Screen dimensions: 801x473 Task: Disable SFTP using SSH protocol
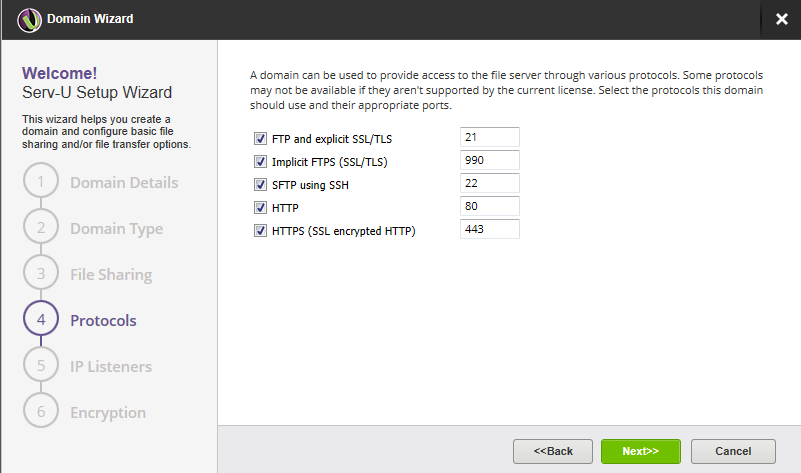click(261, 185)
